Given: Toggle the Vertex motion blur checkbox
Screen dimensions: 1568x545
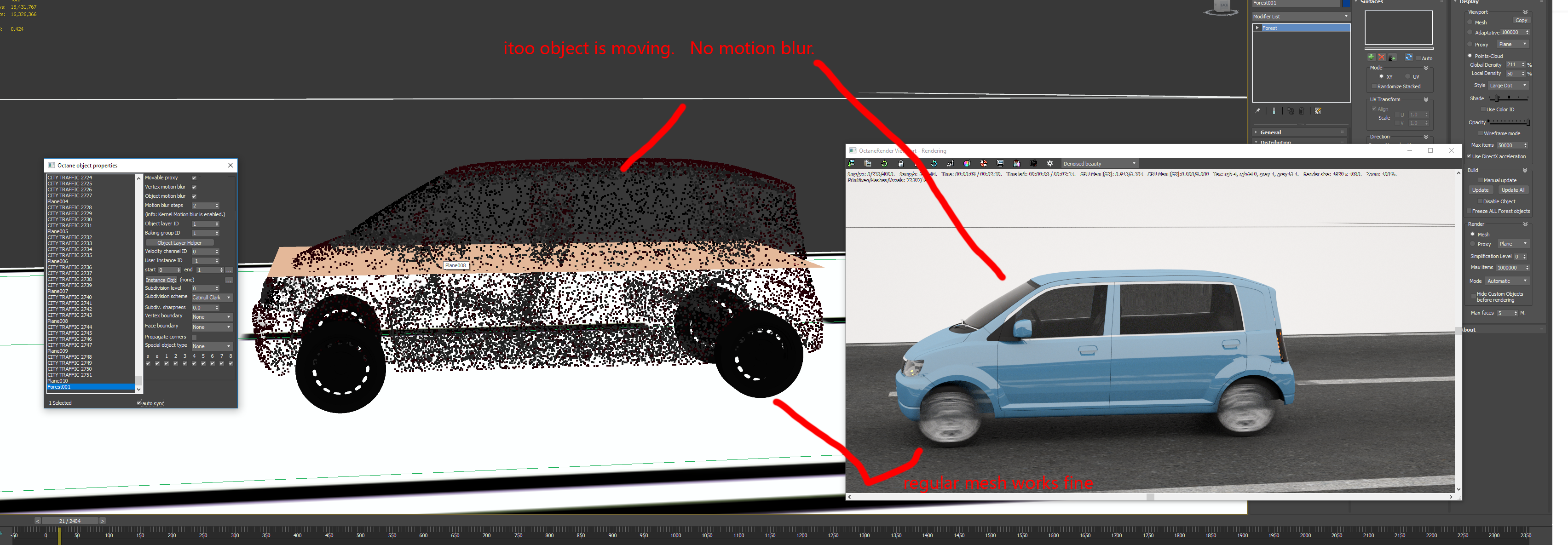Looking at the screenshot, I should point(194,187).
